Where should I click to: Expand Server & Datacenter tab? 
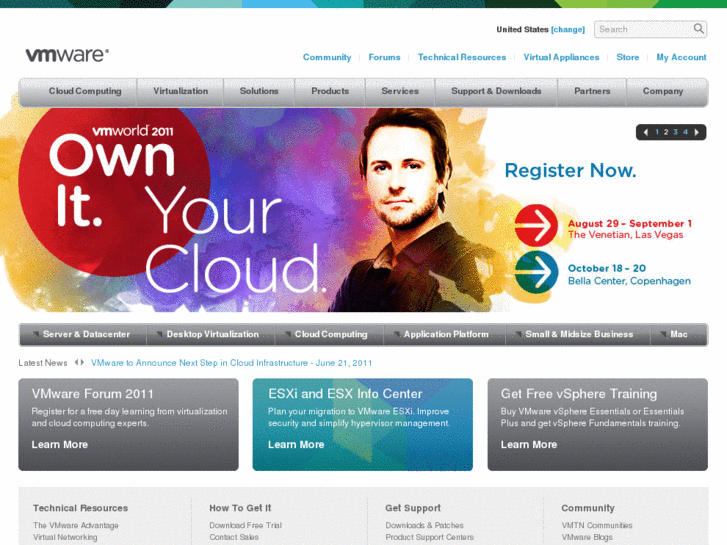pos(83,334)
